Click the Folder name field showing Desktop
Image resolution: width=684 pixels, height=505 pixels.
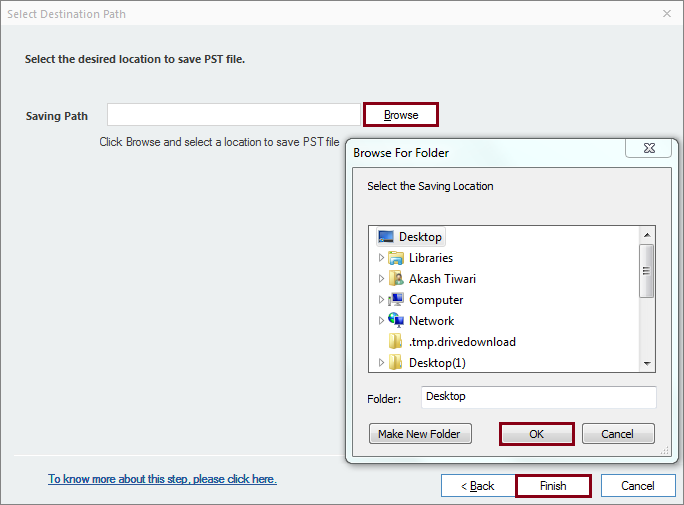click(539, 397)
